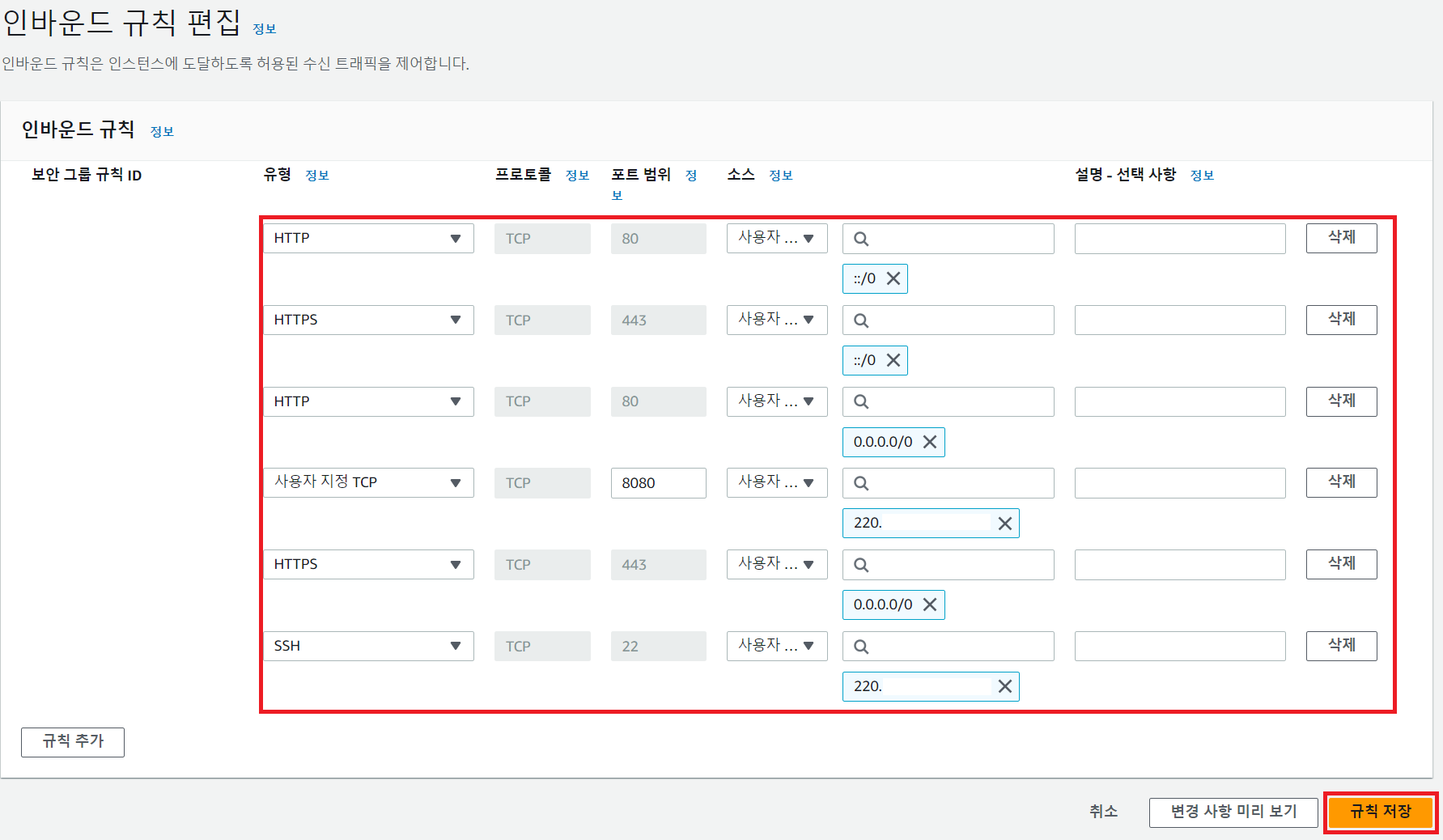Click description field of the 8080 rule
This screenshot has width=1443, height=840.
coord(1180,482)
